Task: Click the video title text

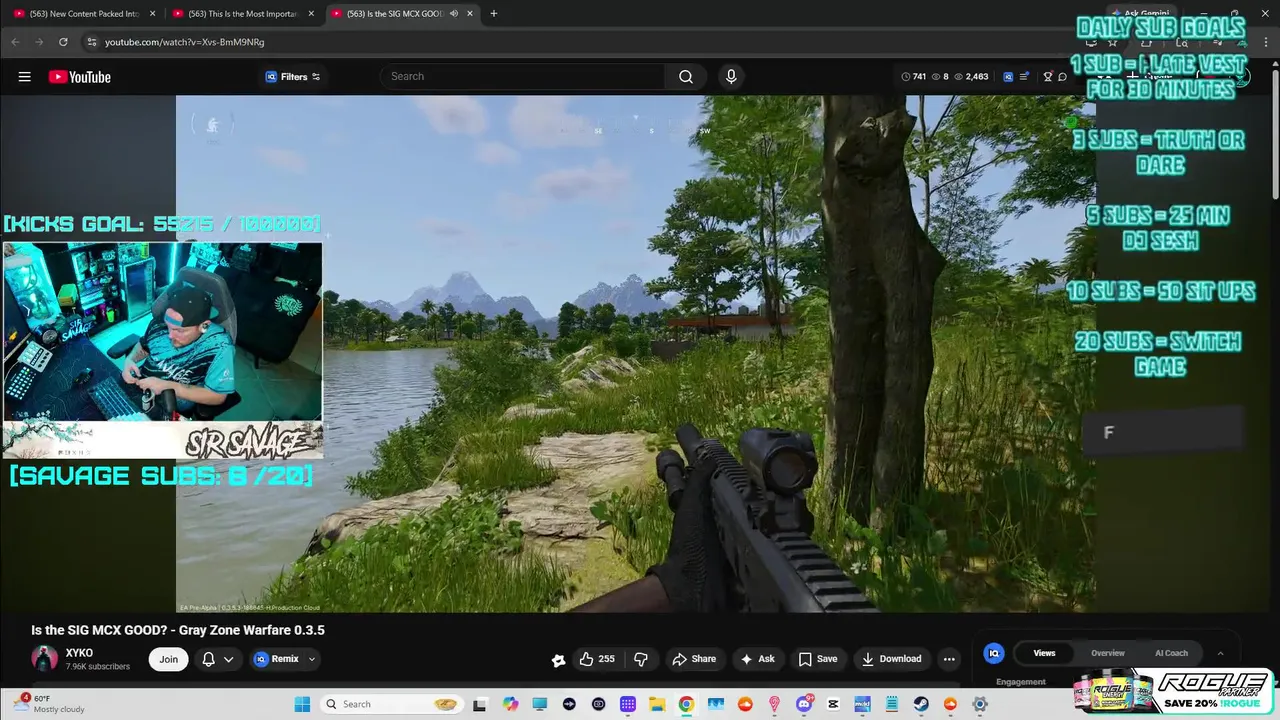Action: point(178,630)
